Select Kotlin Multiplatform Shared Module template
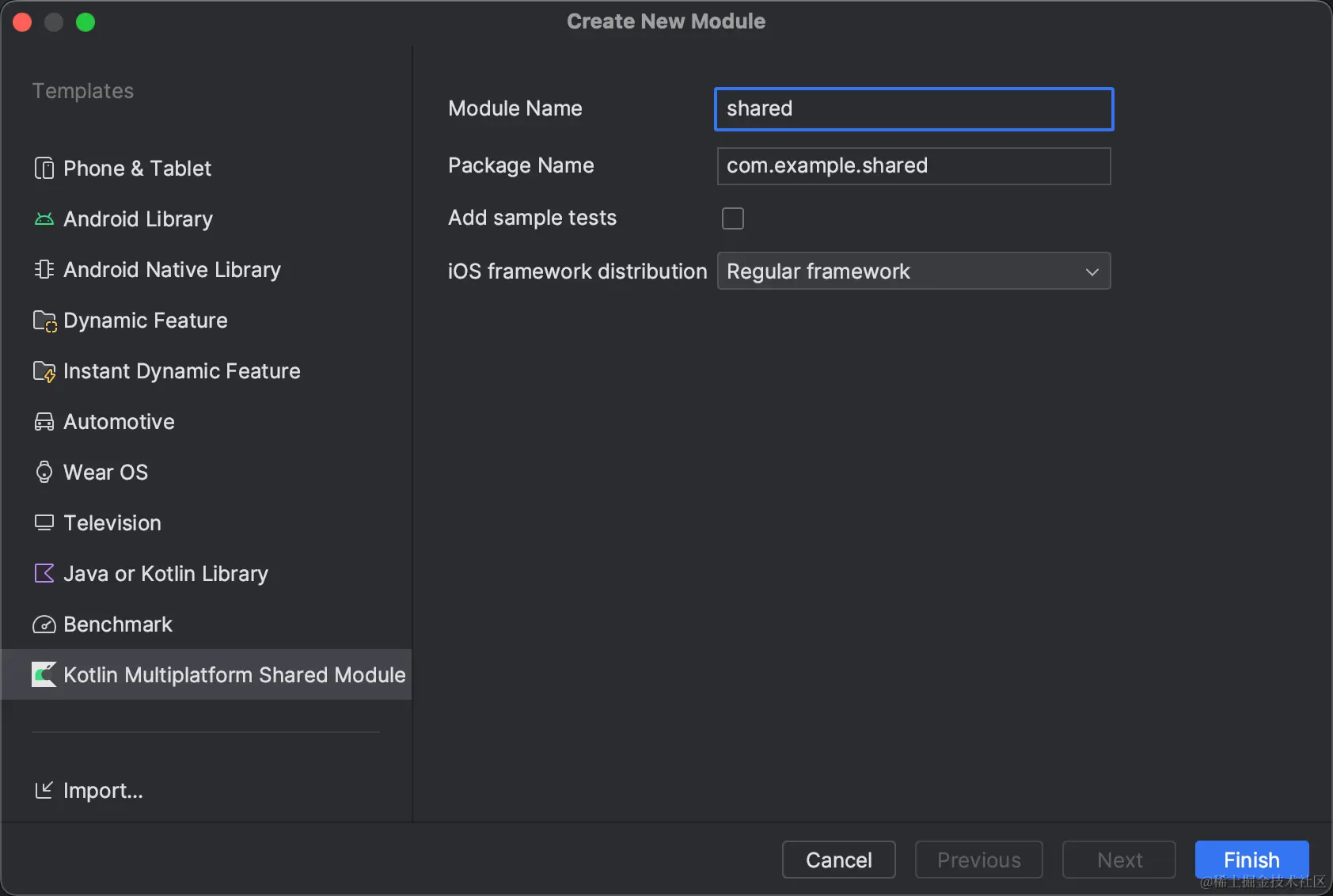 [234, 675]
